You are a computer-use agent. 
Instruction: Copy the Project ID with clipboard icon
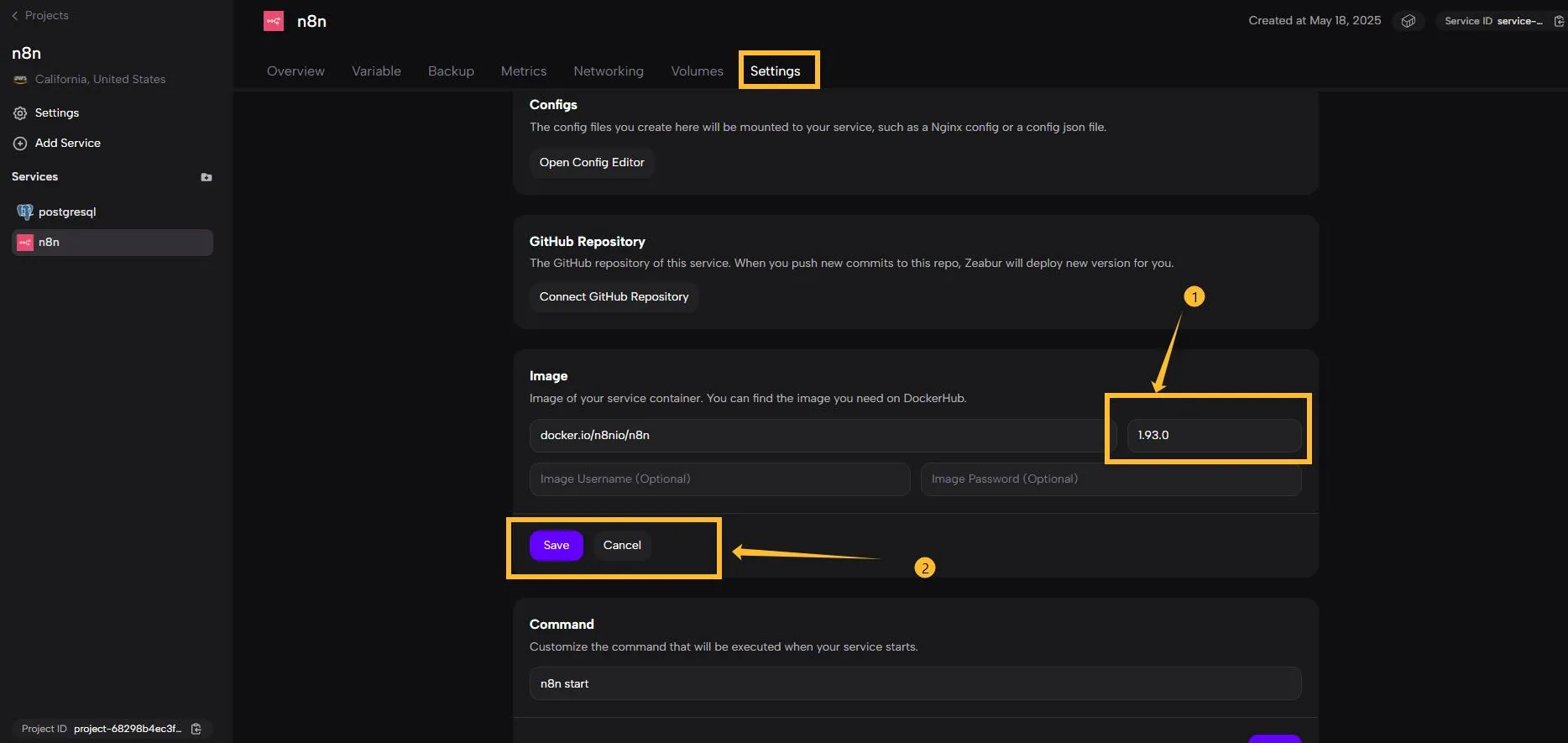point(196,729)
